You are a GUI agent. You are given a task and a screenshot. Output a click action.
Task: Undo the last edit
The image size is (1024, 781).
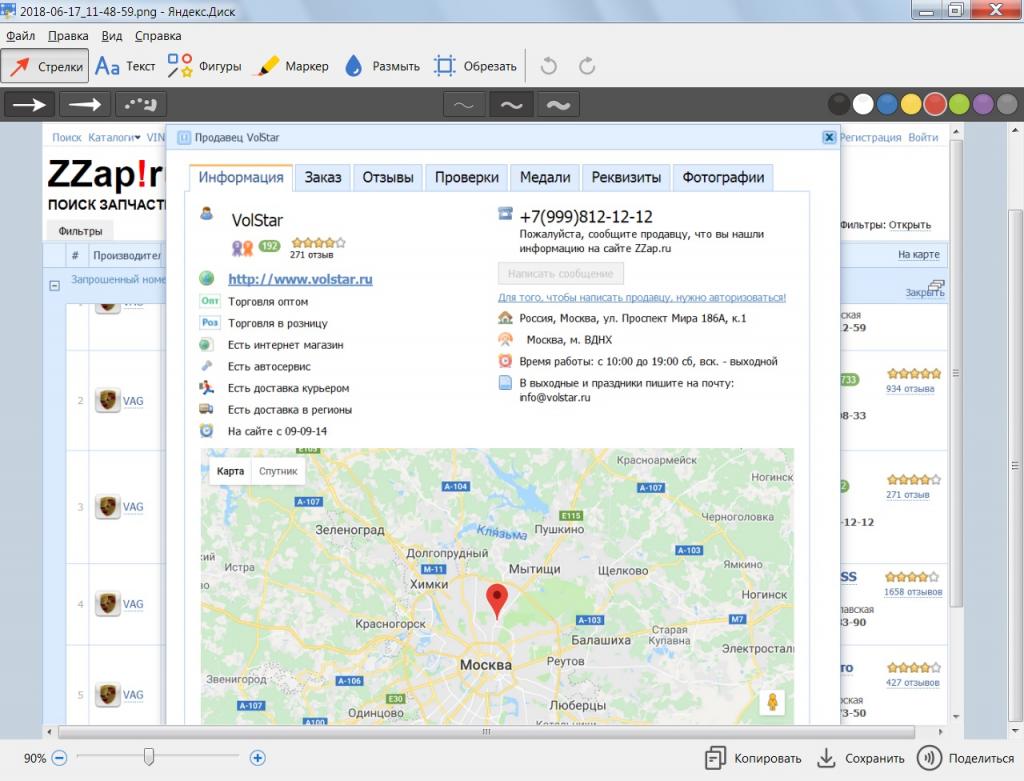point(549,66)
